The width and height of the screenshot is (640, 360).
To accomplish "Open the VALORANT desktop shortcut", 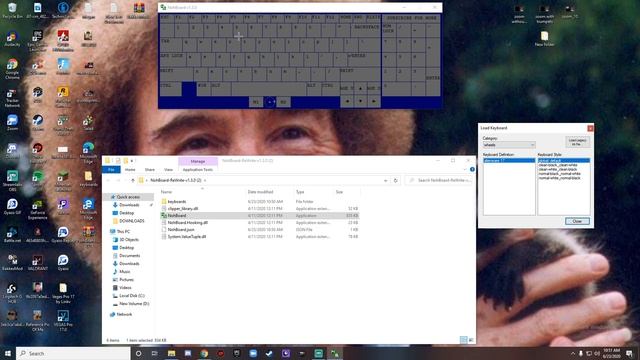I will tap(38, 262).
